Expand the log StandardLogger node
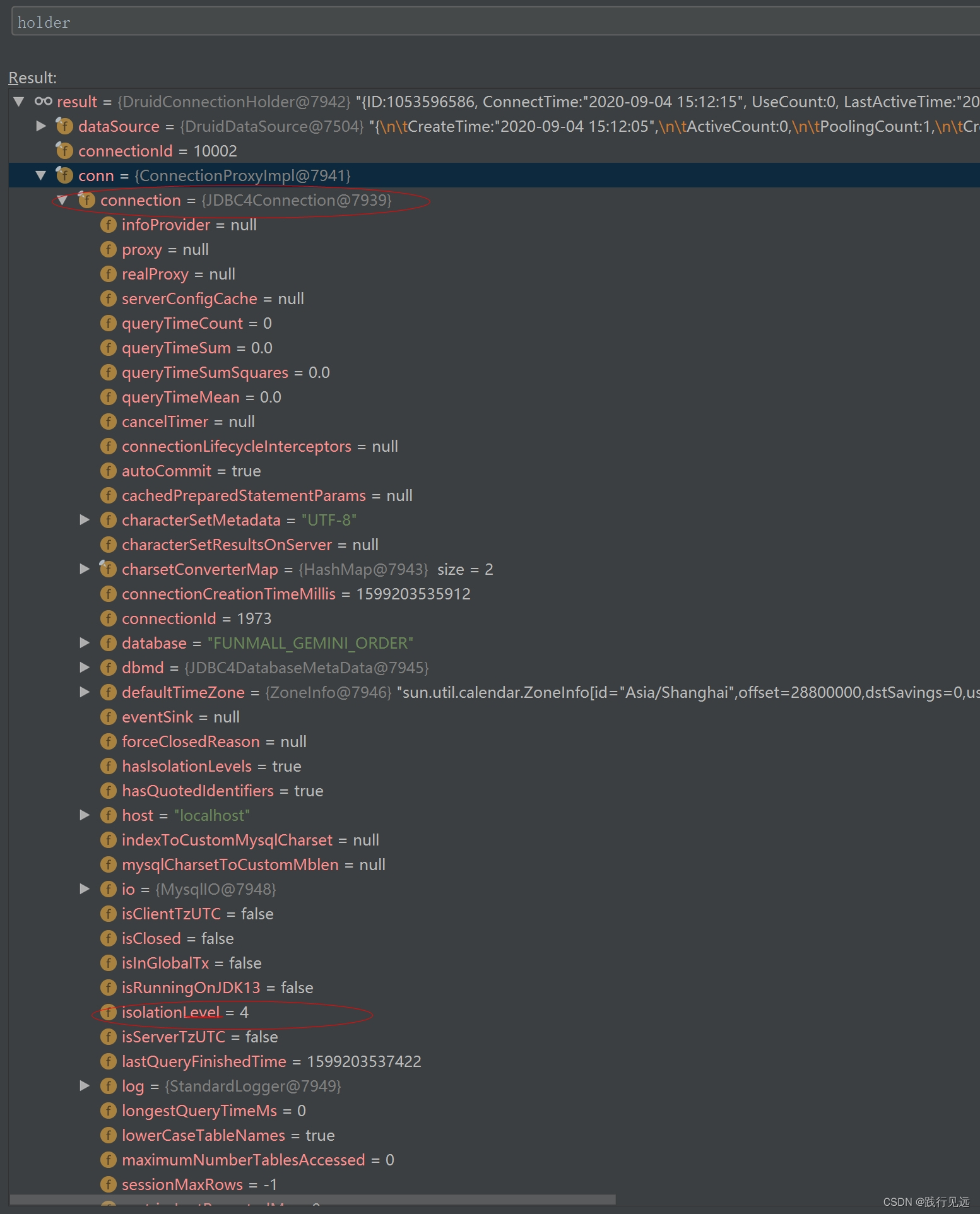The width and height of the screenshot is (980, 1214). click(x=85, y=1085)
